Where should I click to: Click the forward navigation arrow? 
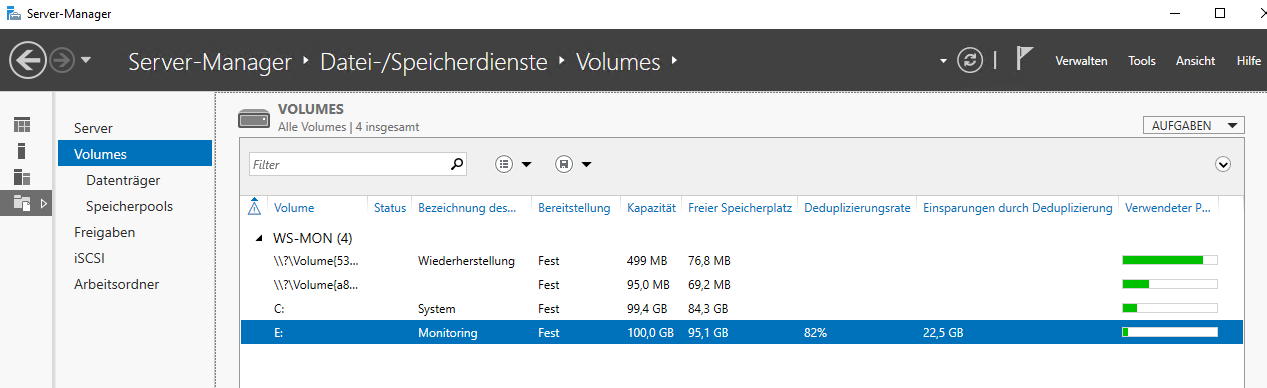(62, 61)
